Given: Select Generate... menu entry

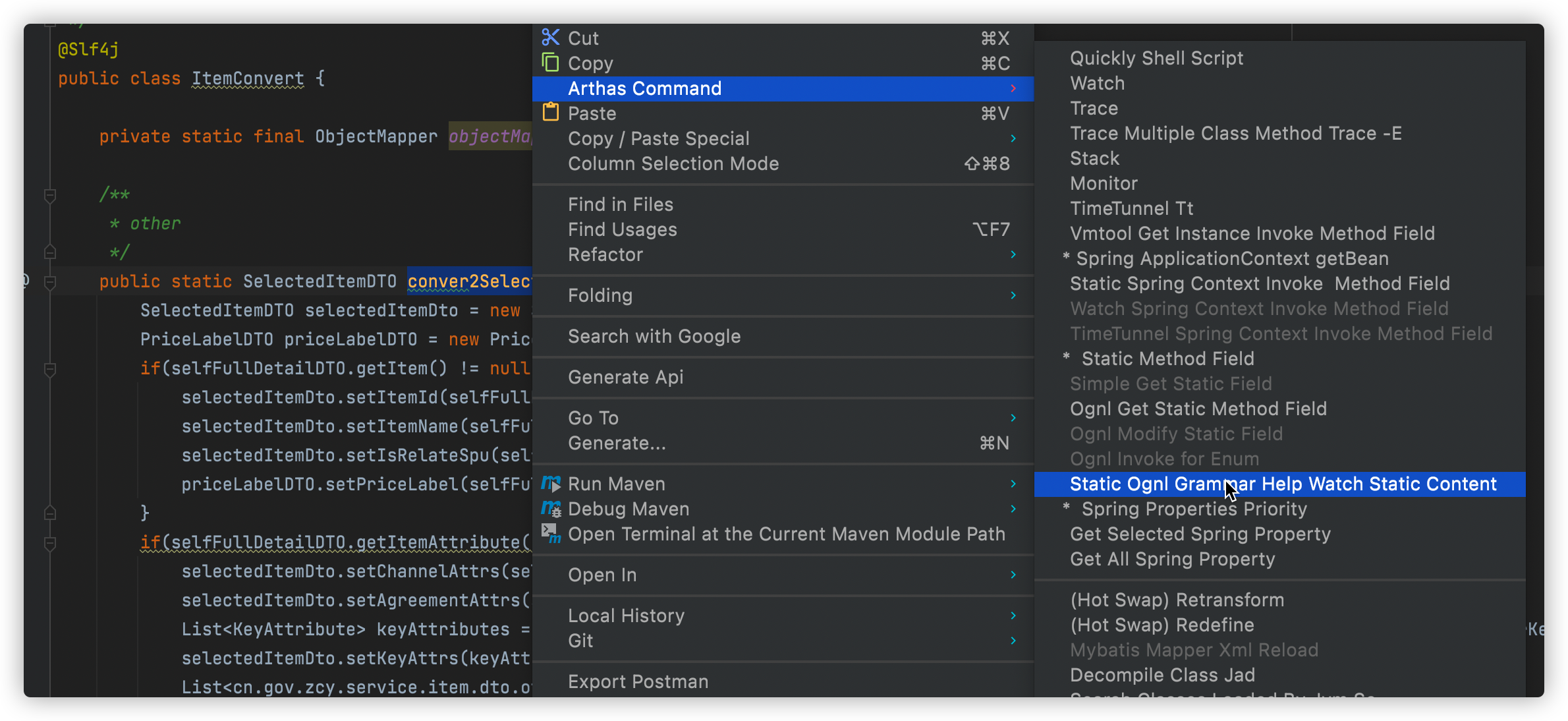Looking at the screenshot, I should coord(783,443).
